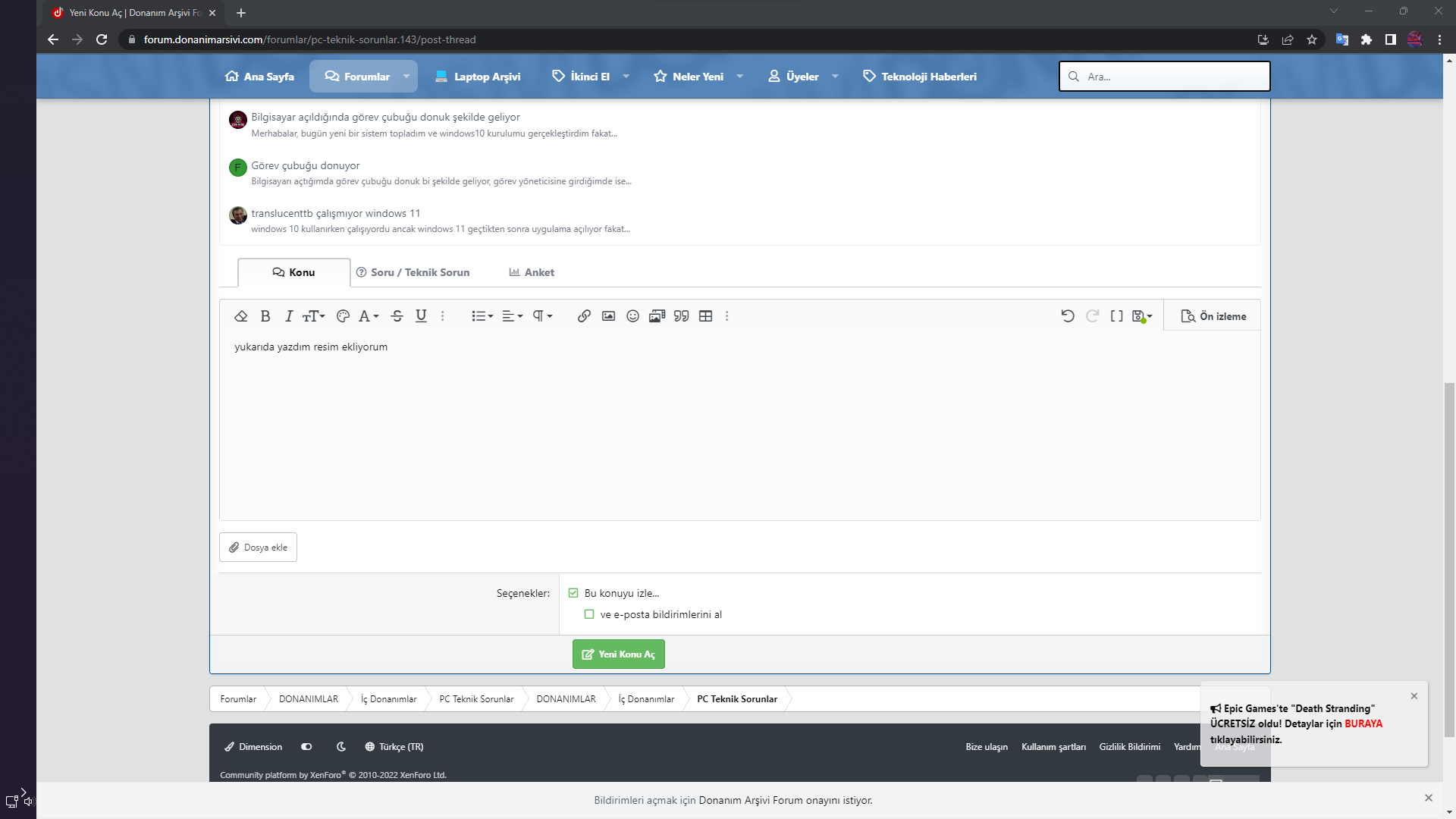Open the smiley emoji picker
Image resolution: width=1456 pixels, height=819 pixels.
tap(632, 316)
